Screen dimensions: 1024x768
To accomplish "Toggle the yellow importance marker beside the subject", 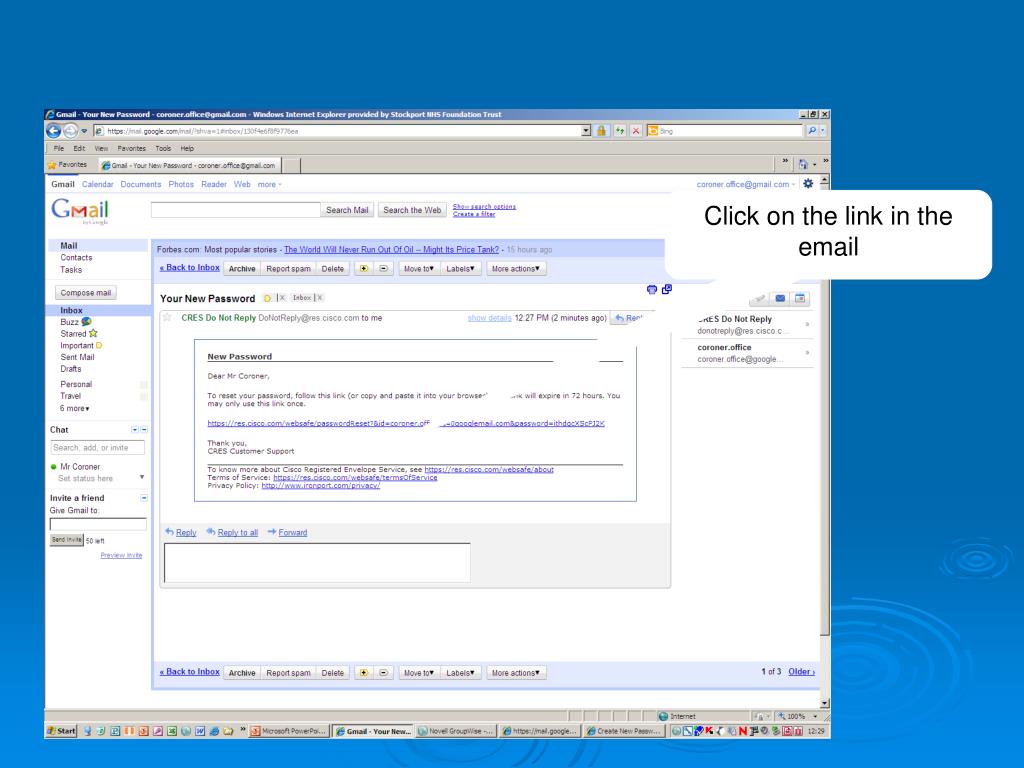I will pos(267,298).
